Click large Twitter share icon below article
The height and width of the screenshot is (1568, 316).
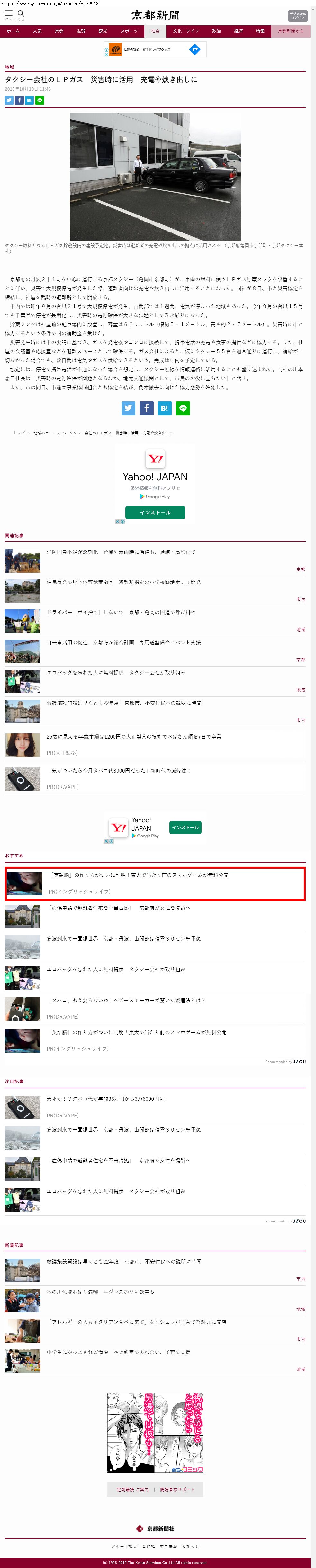pos(129,408)
